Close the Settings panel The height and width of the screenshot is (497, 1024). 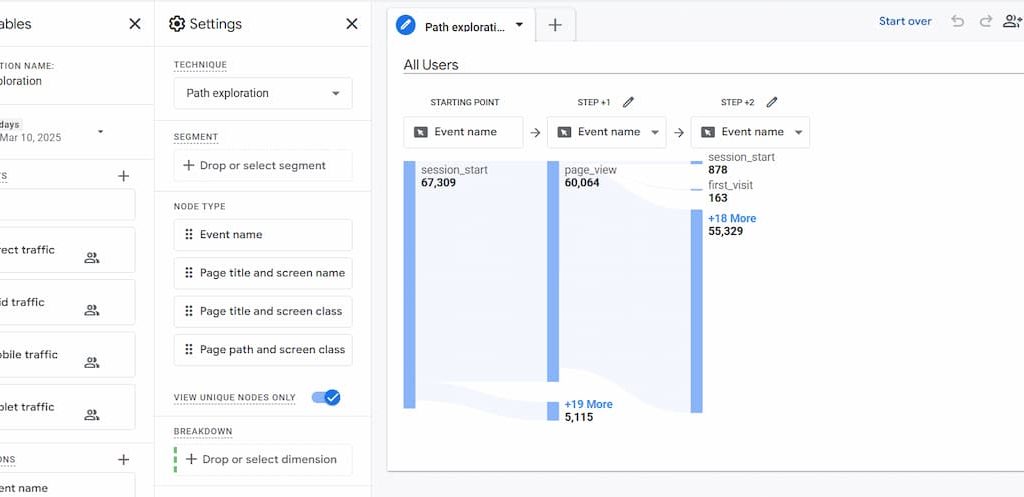351,24
